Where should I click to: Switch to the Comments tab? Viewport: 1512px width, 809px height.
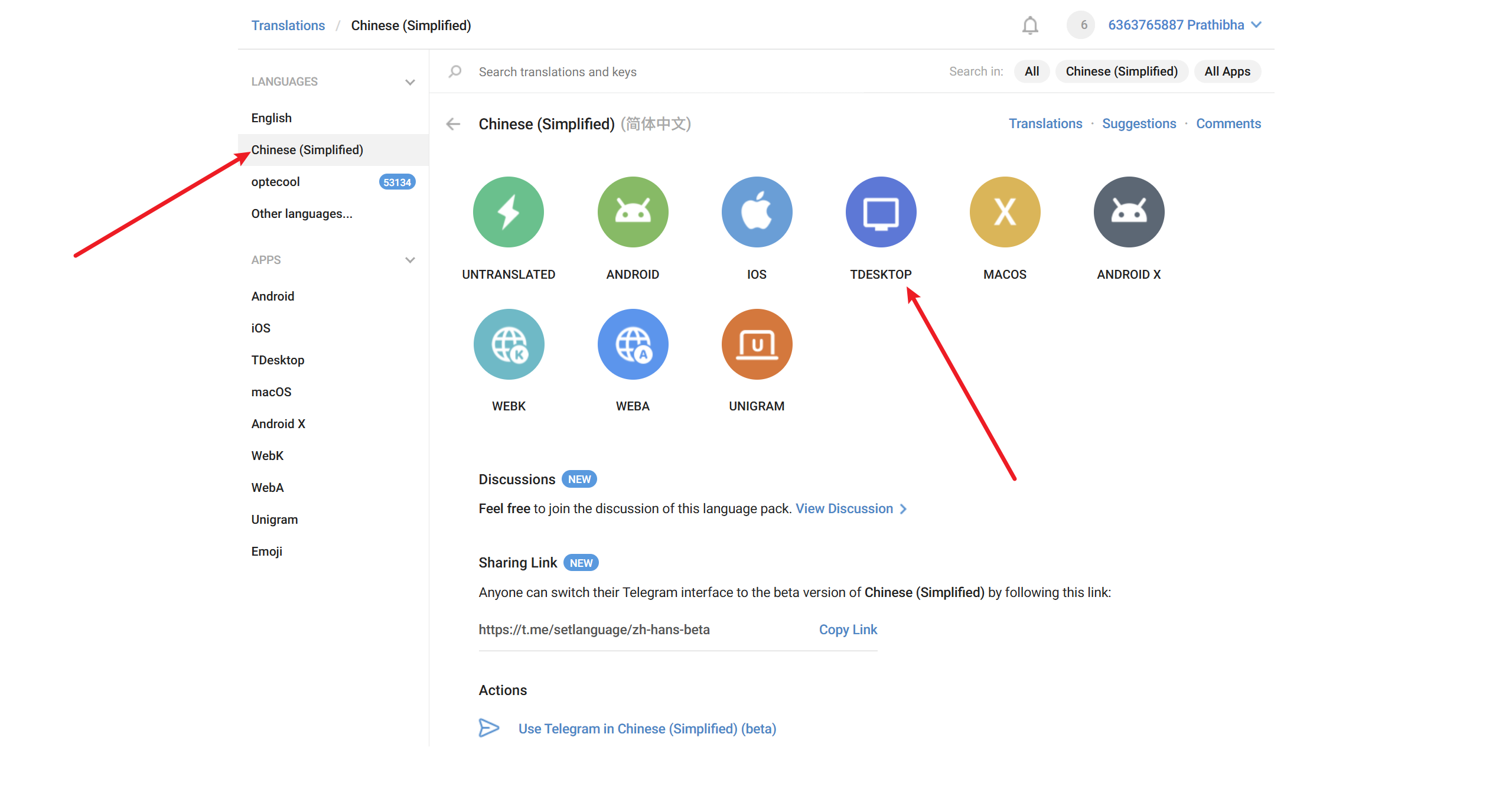tap(1228, 124)
